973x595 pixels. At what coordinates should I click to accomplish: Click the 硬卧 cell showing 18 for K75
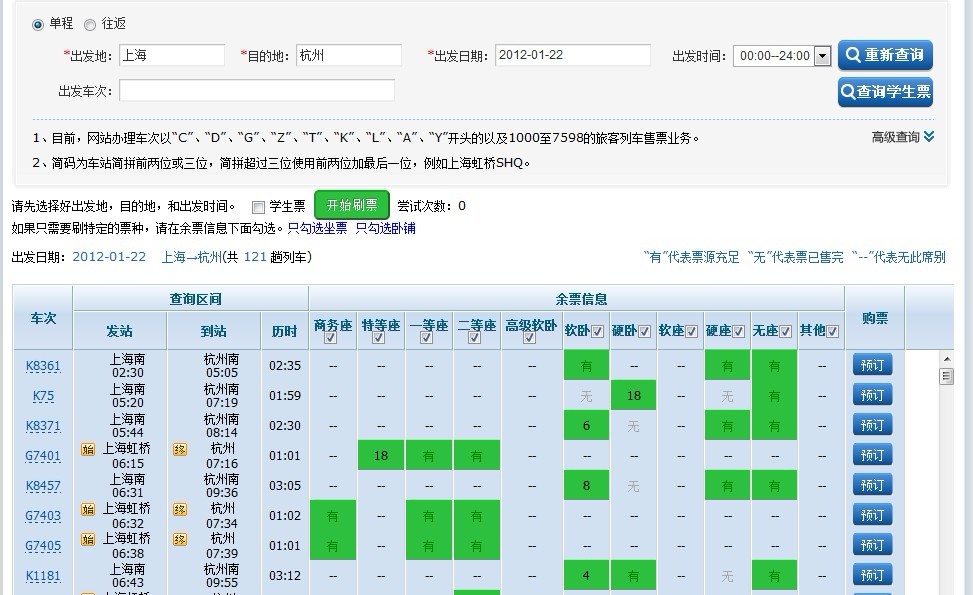[634, 395]
